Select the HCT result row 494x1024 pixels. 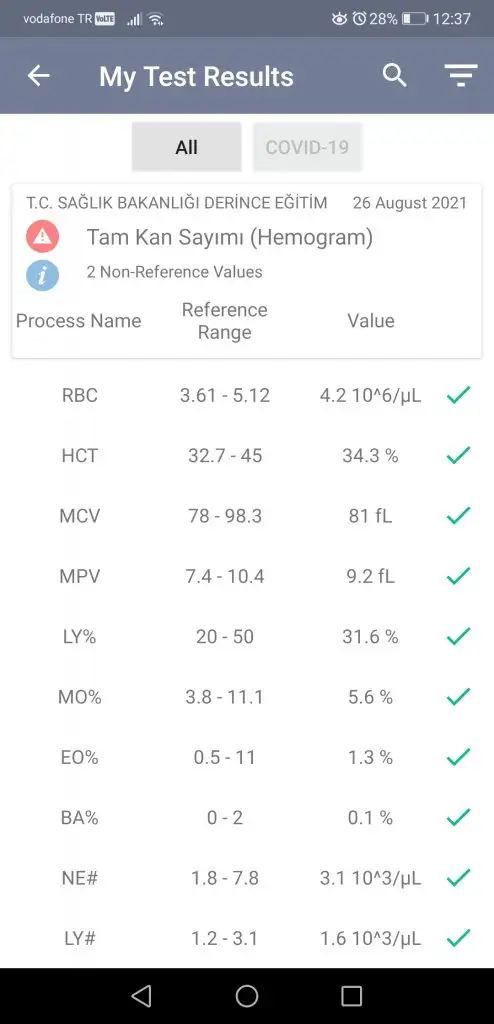pyautogui.click(x=247, y=455)
